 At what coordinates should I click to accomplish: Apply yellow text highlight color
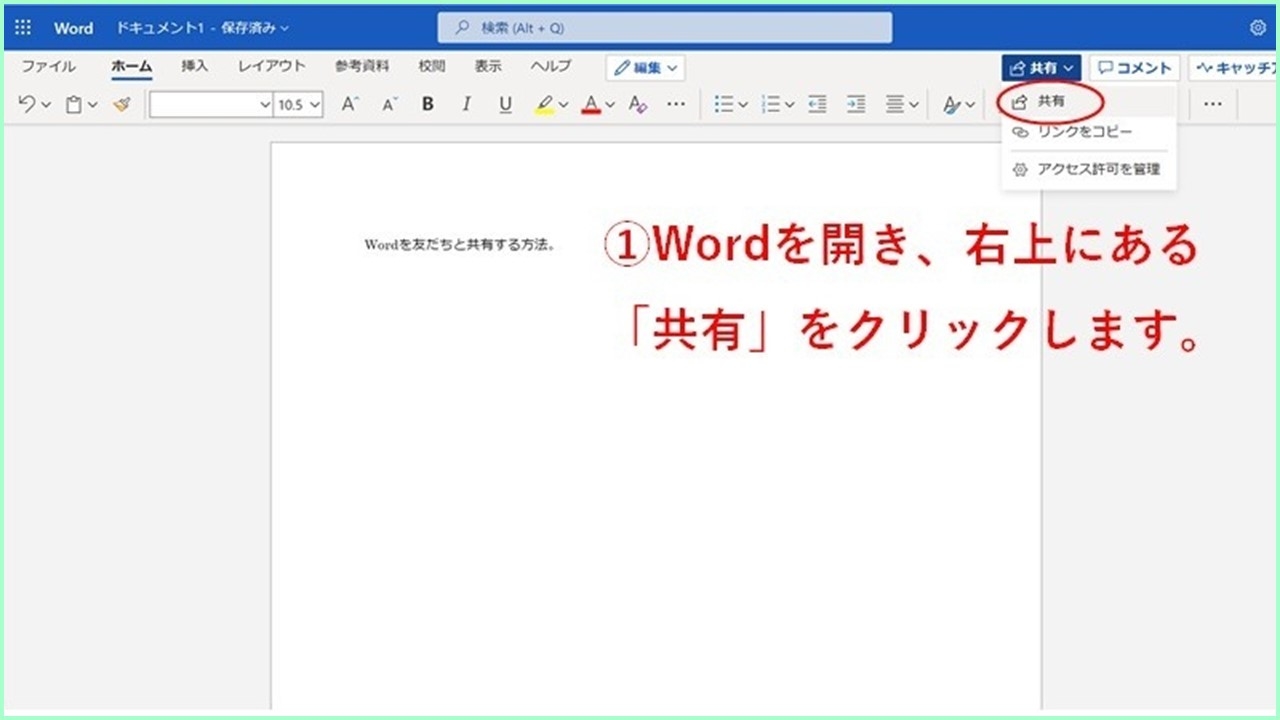pos(544,104)
